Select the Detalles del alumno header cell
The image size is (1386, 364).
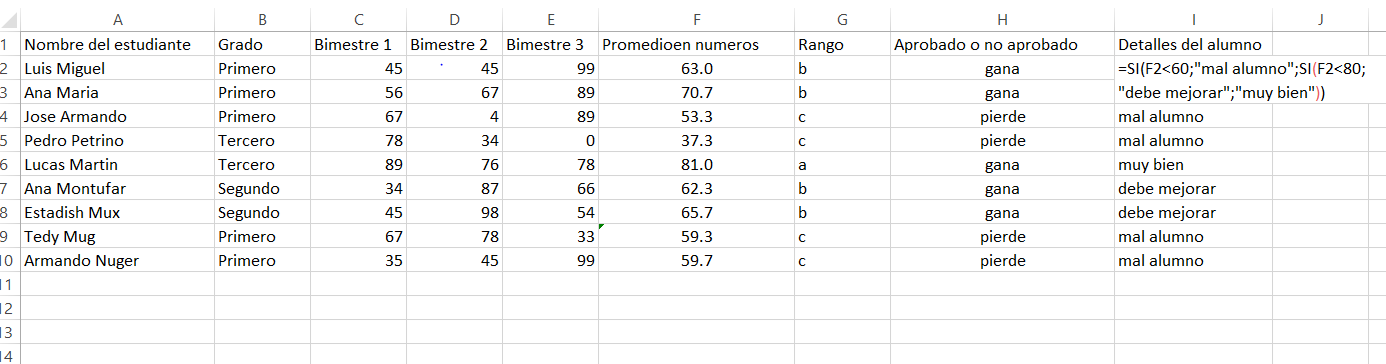click(1193, 45)
